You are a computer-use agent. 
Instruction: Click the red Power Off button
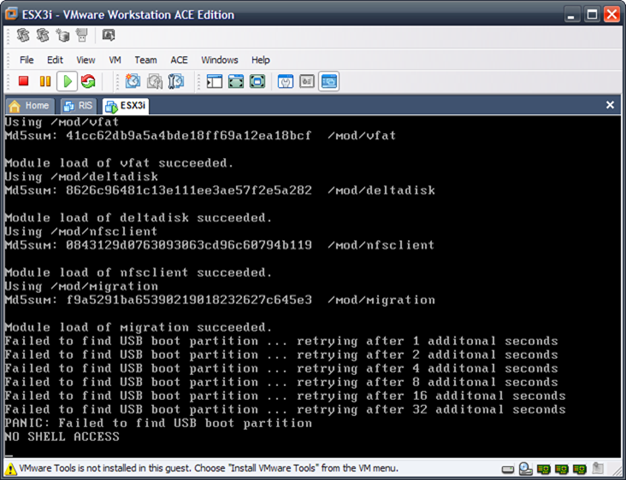tap(24, 82)
